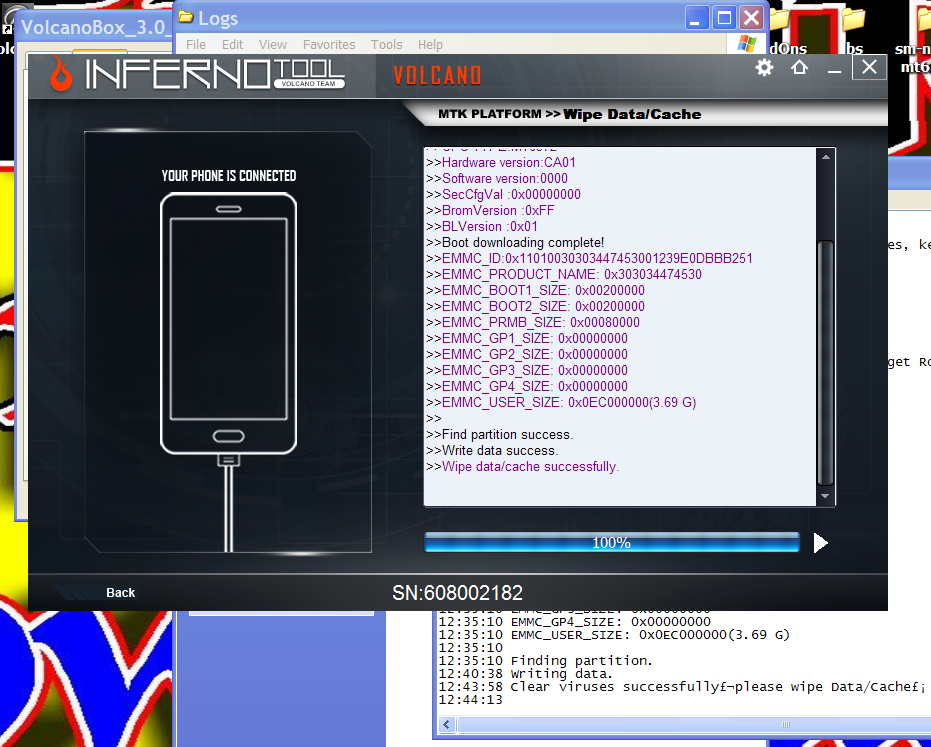Click the Windows logo icon in Logs toolbar
The height and width of the screenshot is (747, 931).
tap(746, 44)
